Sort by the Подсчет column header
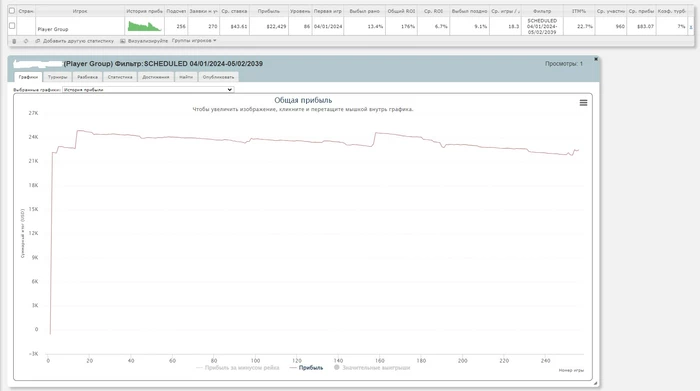Viewport: 700px width, 391px height. (x=176, y=11)
